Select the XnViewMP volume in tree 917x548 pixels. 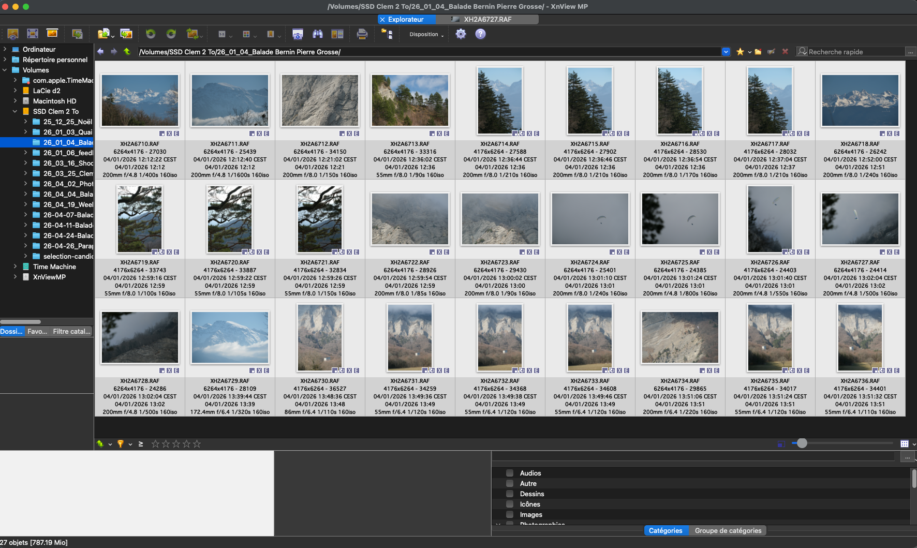pos(49,277)
